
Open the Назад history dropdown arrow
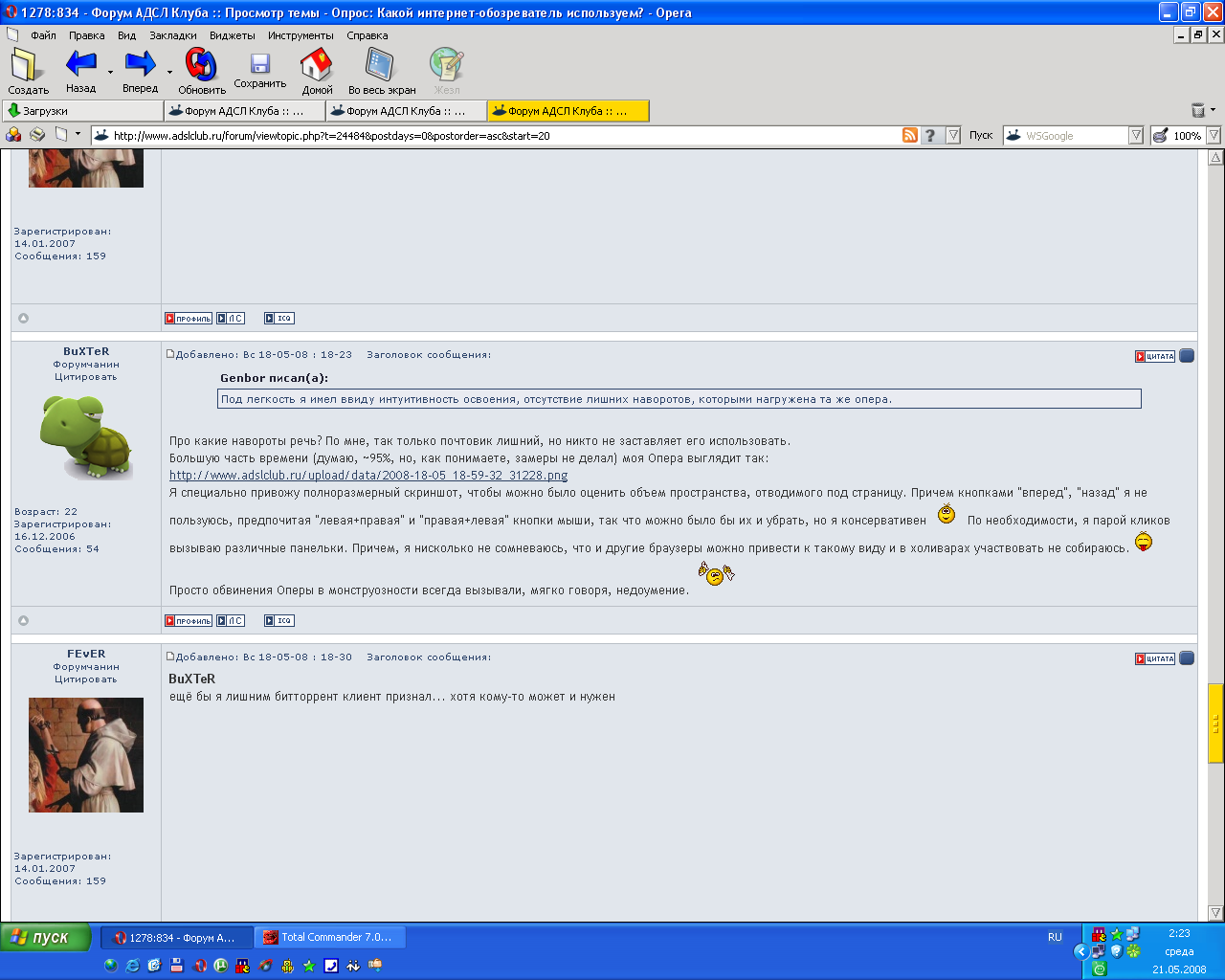point(110,73)
